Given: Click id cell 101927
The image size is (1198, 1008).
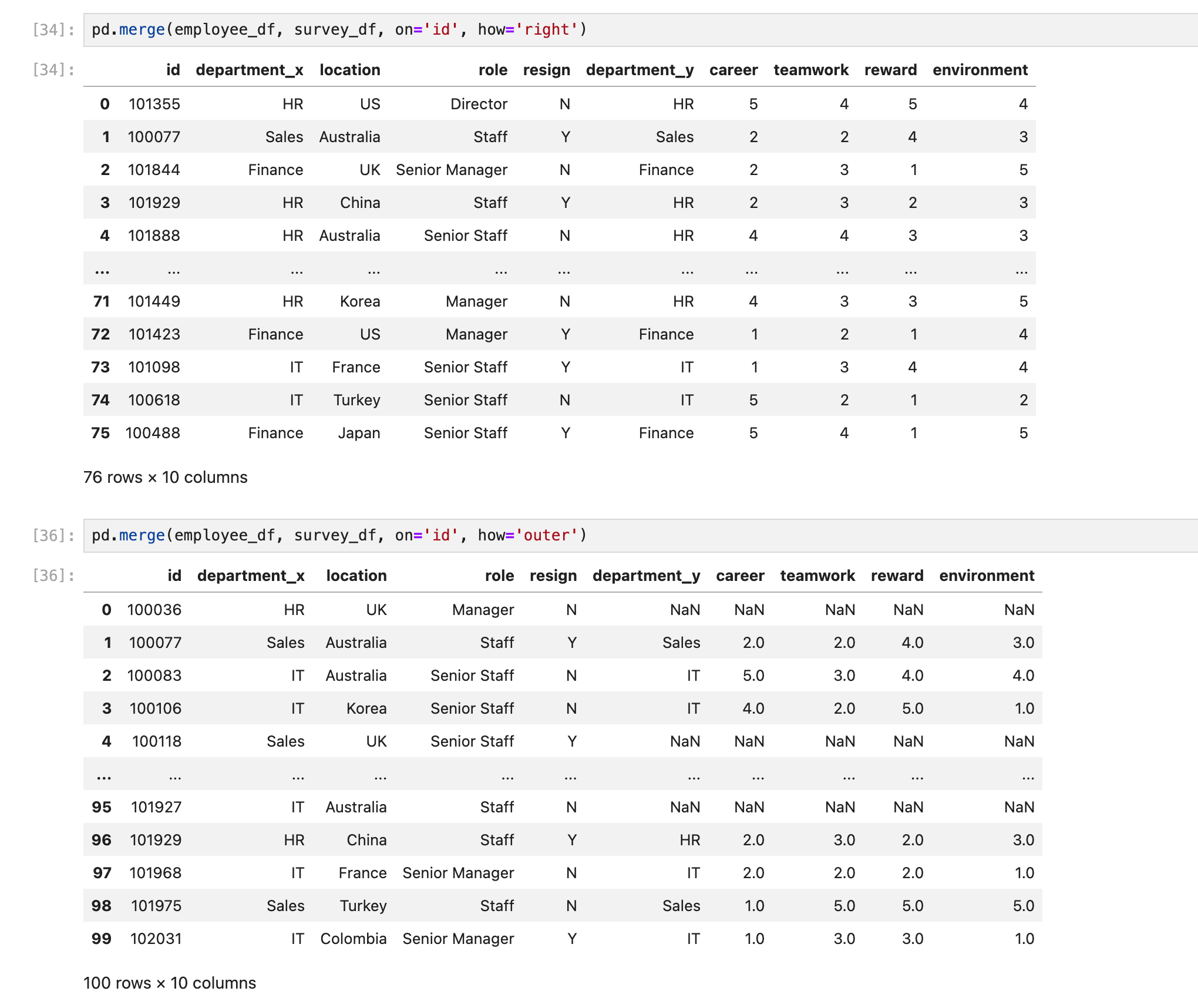Looking at the screenshot, I should [156, 807].
